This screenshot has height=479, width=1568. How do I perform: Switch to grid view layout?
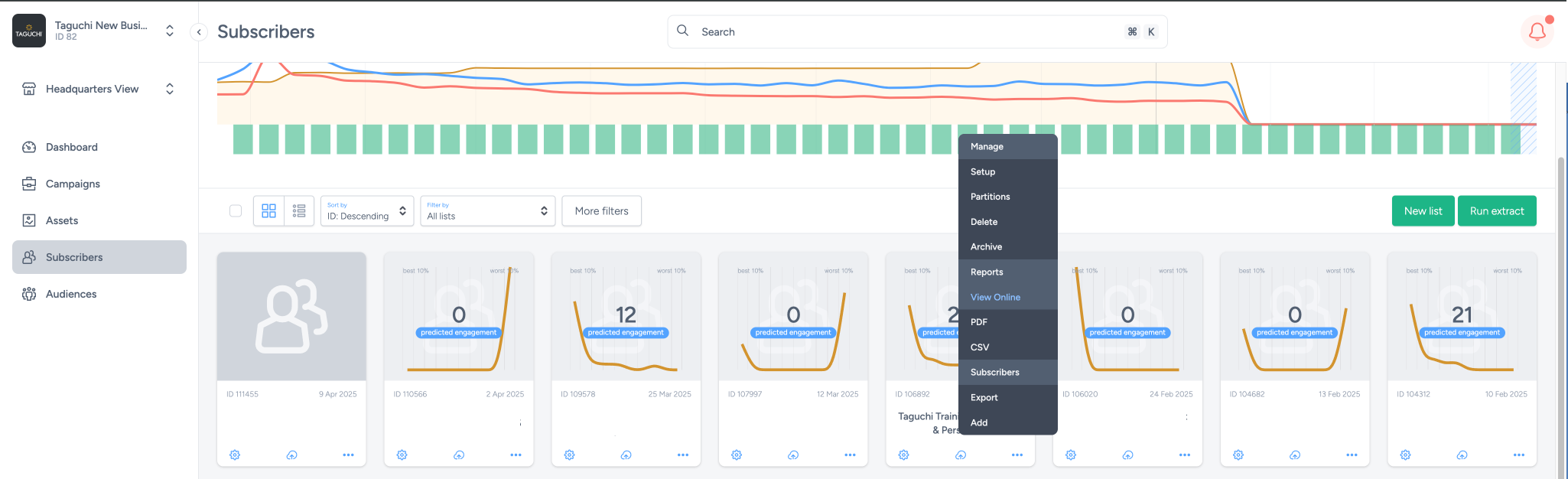tap(268, 211)
